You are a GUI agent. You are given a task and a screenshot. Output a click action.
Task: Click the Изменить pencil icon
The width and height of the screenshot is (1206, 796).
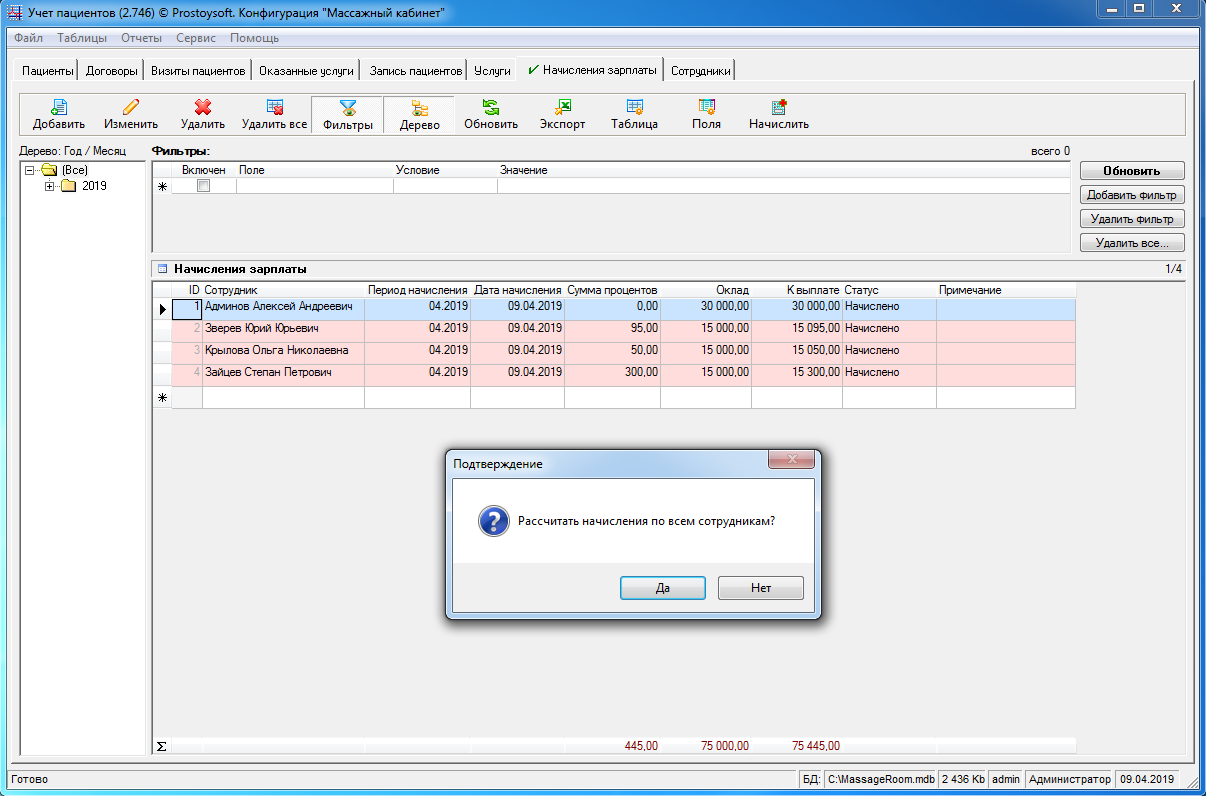point(131,108)
